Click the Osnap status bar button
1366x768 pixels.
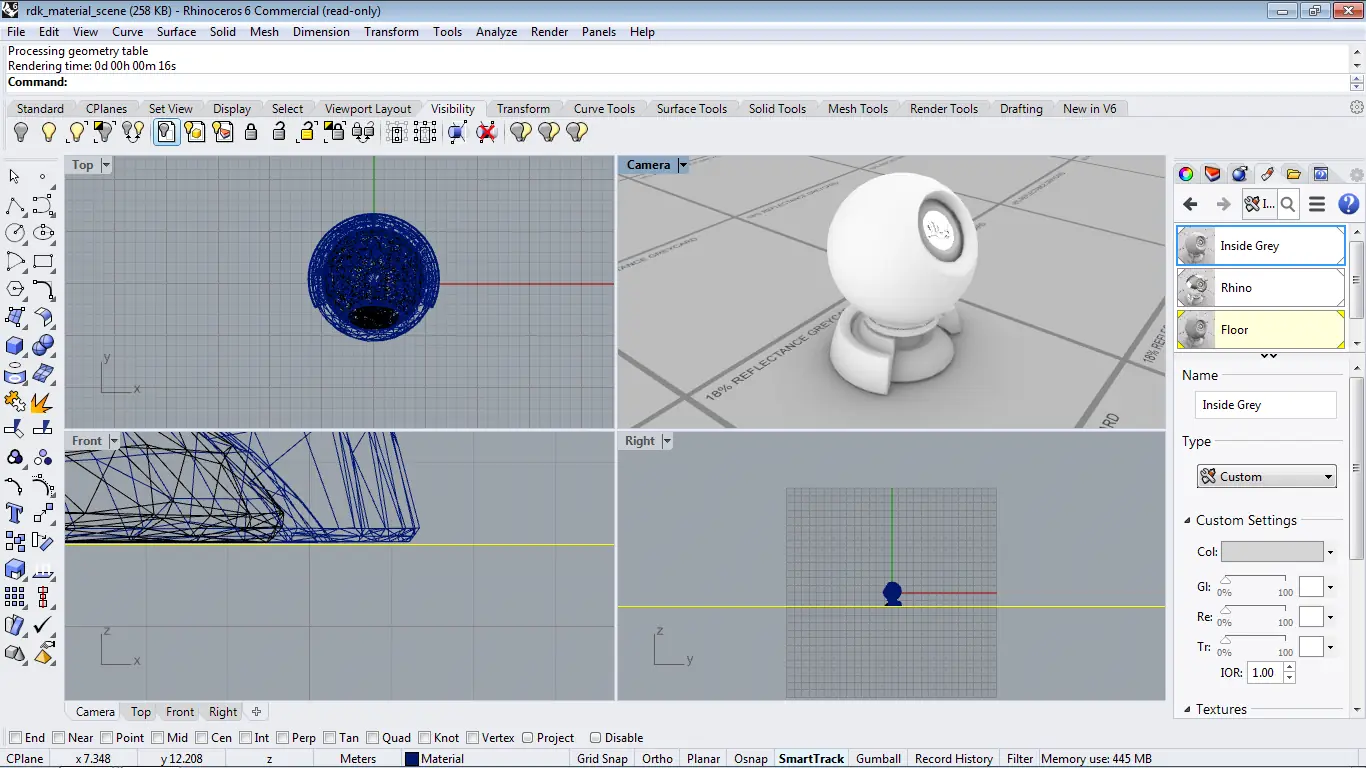point(750,759)
